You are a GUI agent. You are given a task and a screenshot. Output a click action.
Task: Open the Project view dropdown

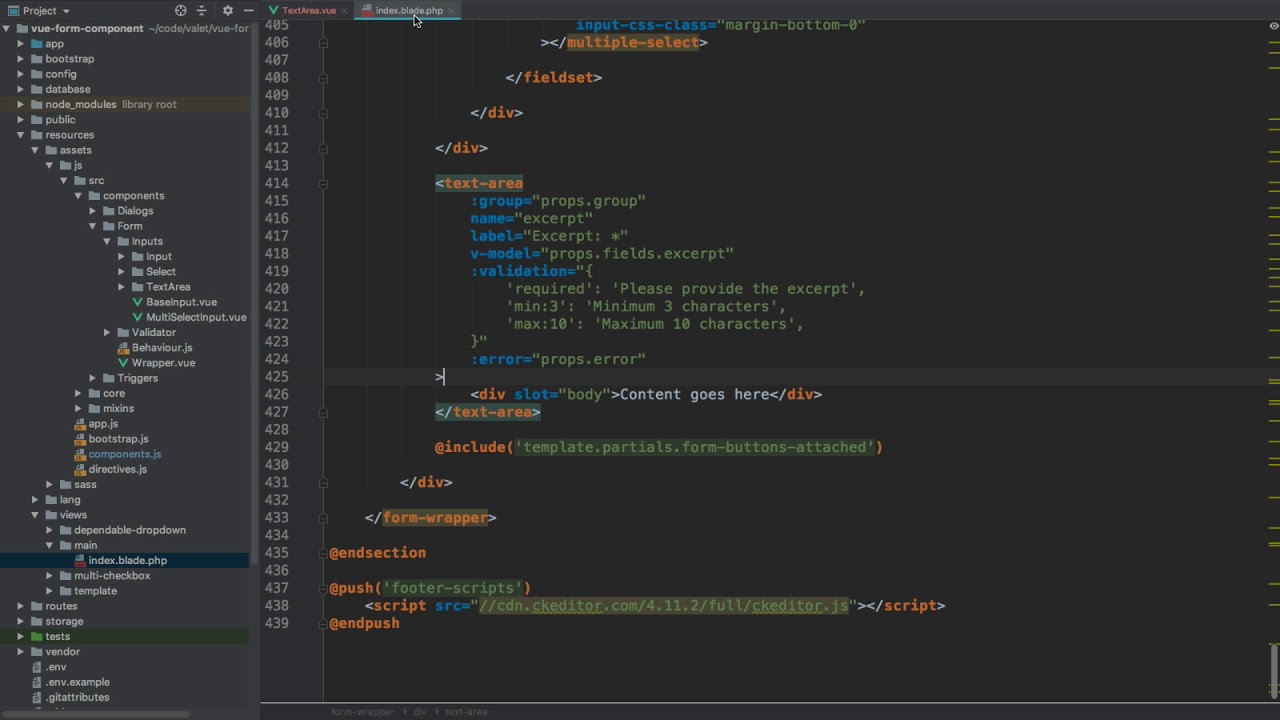point(39,11)
